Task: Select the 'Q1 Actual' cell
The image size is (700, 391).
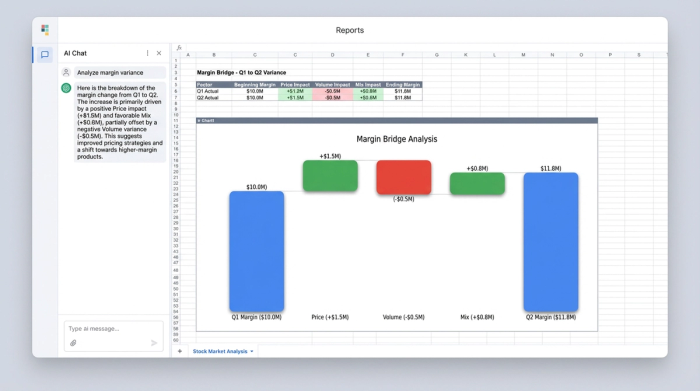Action: coord(214,91)
